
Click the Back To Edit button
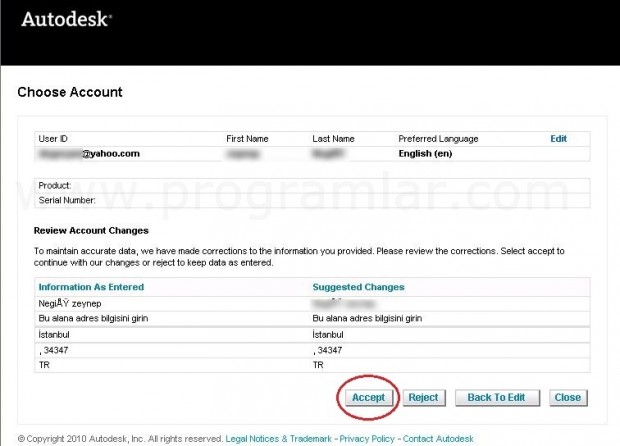497,397
